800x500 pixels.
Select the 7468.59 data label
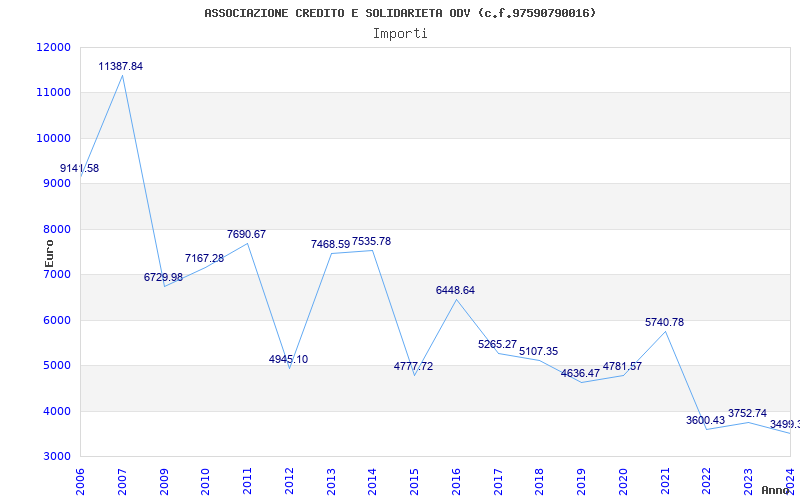point(331,244)
